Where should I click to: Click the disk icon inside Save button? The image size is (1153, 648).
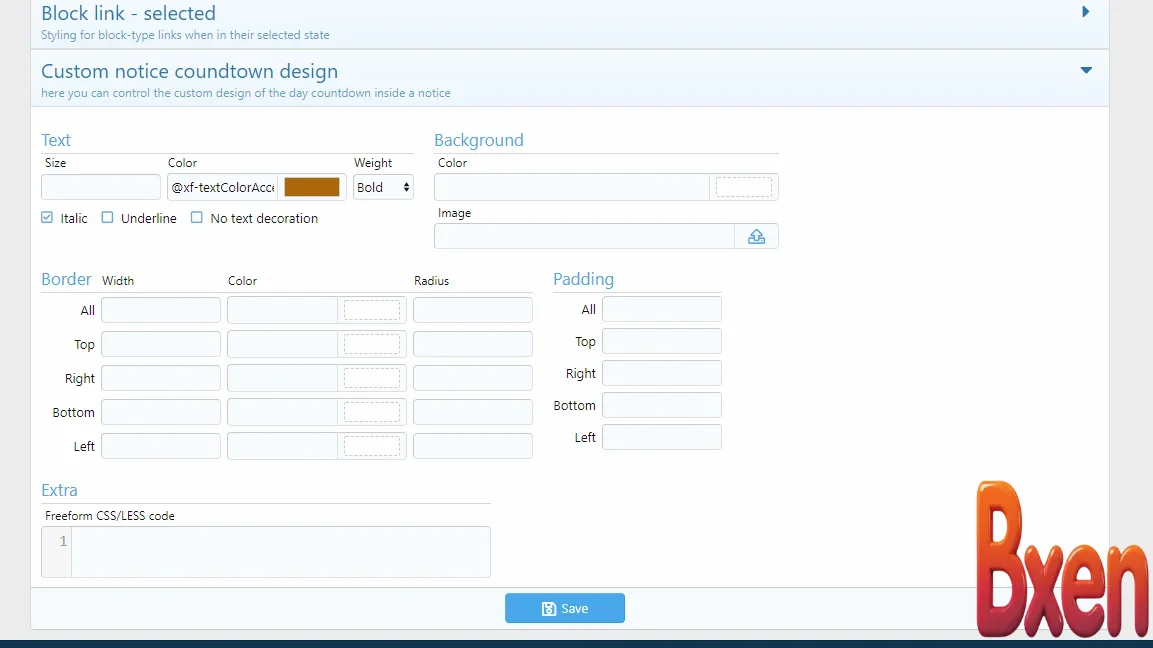[x=549, y=608]
